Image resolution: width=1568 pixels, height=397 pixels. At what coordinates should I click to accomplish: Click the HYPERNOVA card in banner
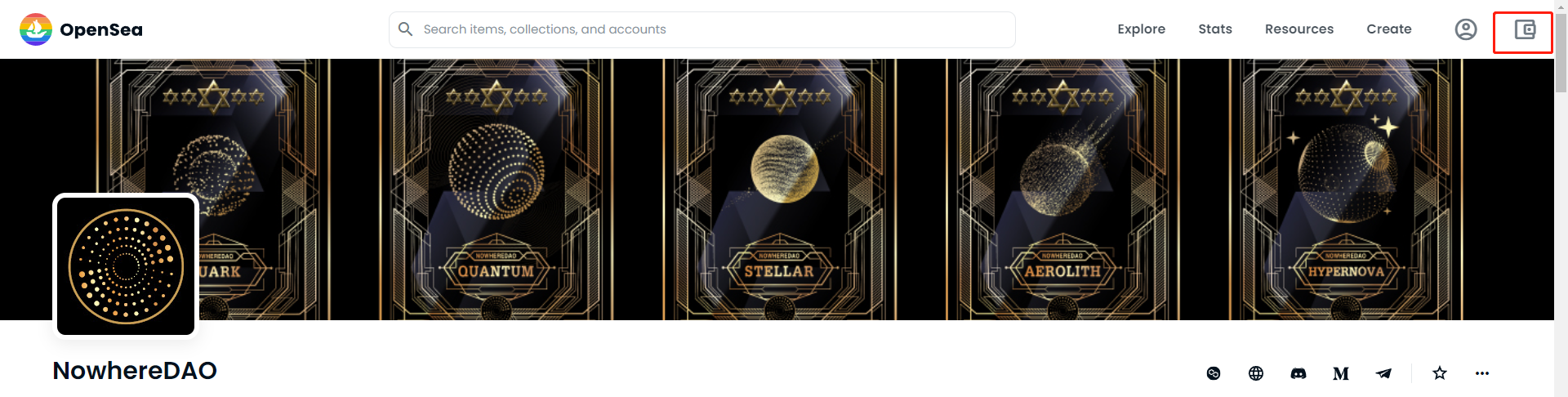[1346, 190]
